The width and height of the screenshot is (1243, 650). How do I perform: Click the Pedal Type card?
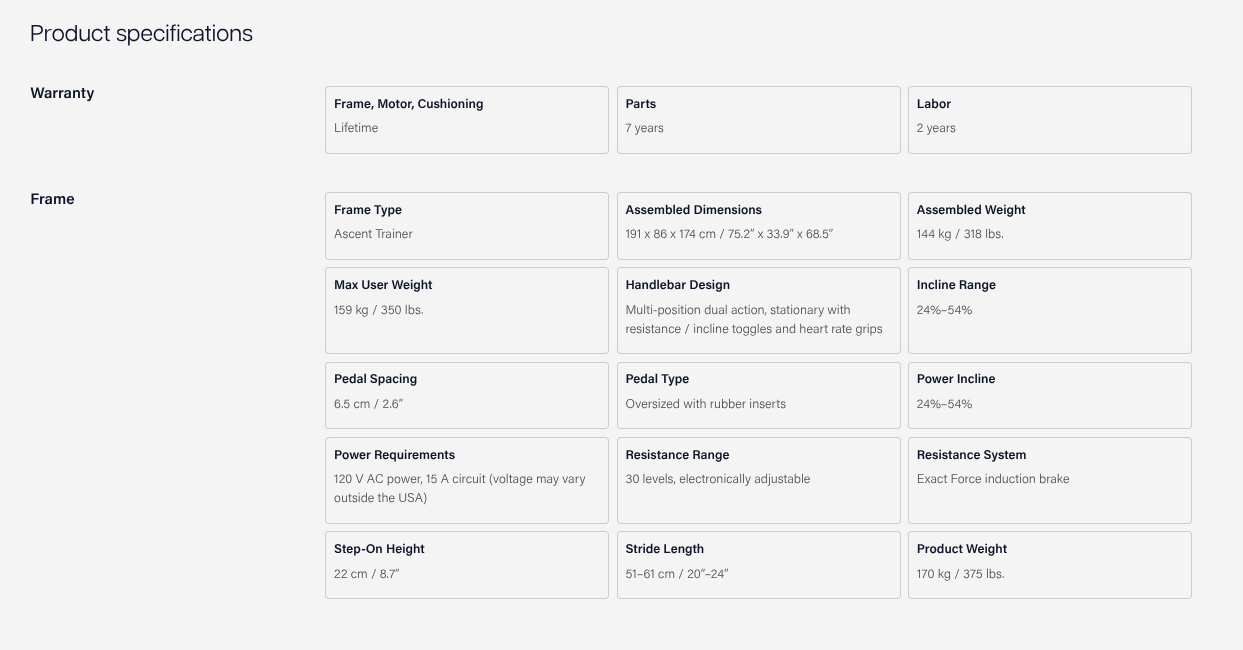pyautogui.click(x=758, y=395)
